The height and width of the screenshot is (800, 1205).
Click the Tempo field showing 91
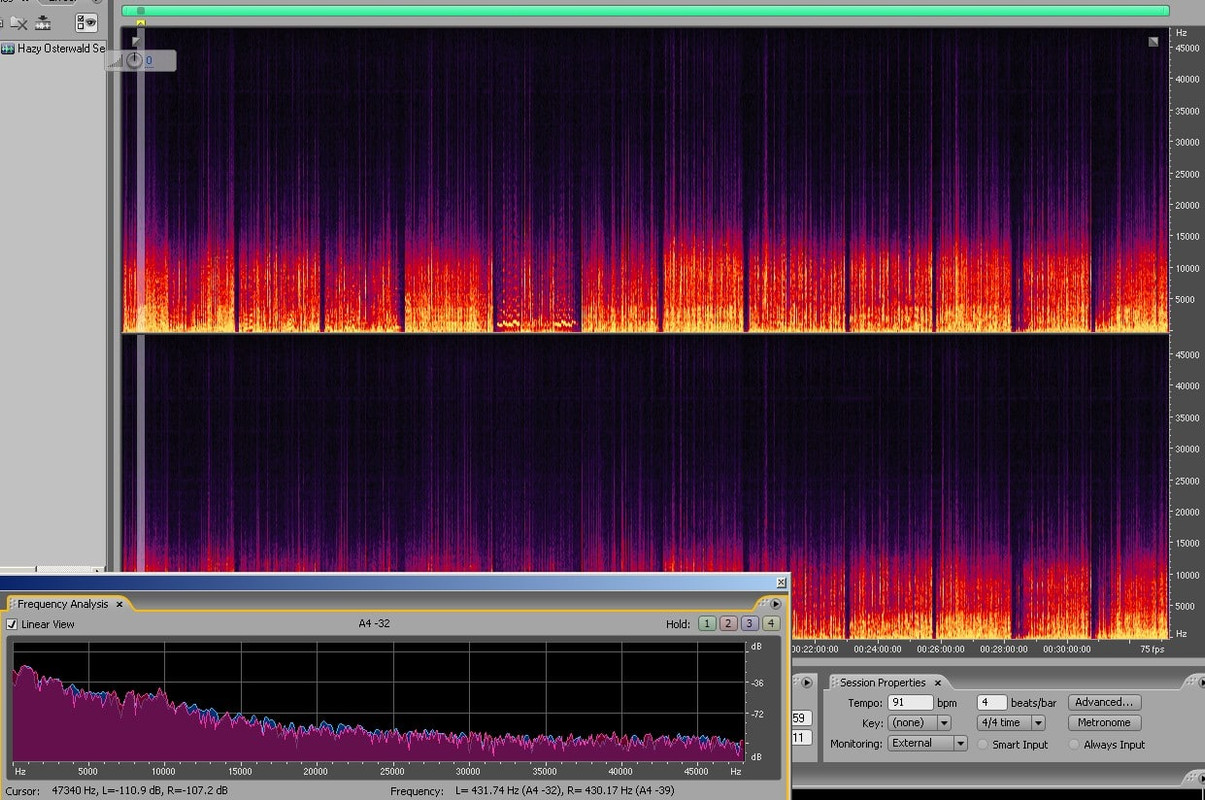pos(910,703)
